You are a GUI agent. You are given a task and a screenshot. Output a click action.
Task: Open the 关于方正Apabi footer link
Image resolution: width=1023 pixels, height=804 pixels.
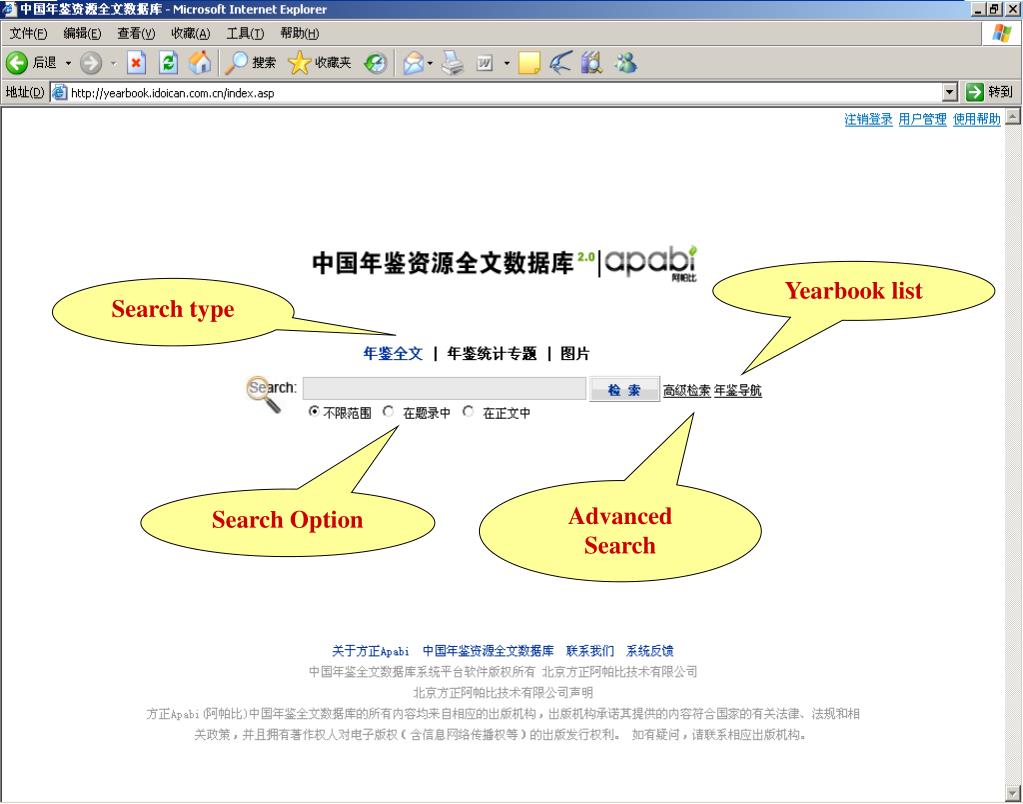(x=371, y=651)
